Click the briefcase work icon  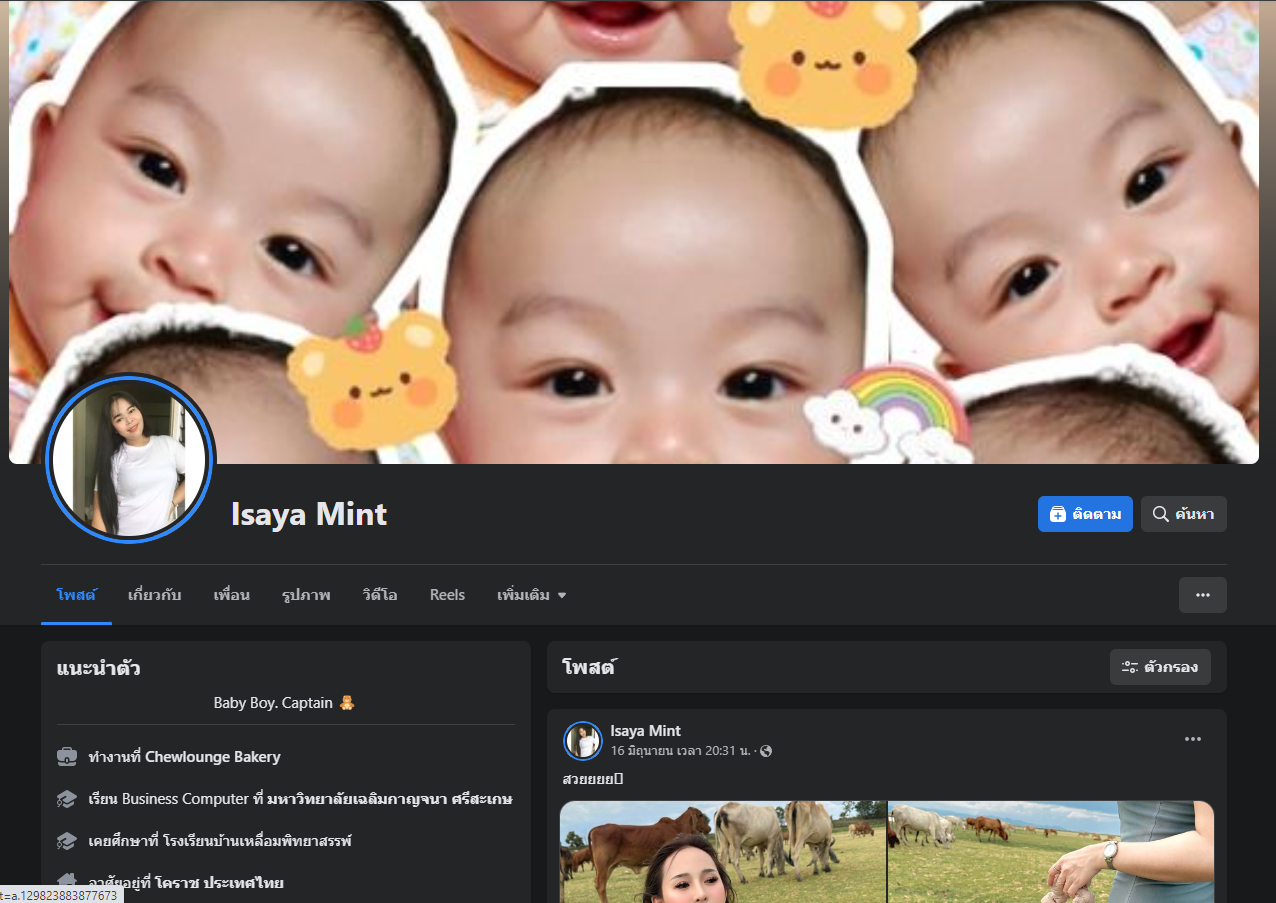coord(67,756)
